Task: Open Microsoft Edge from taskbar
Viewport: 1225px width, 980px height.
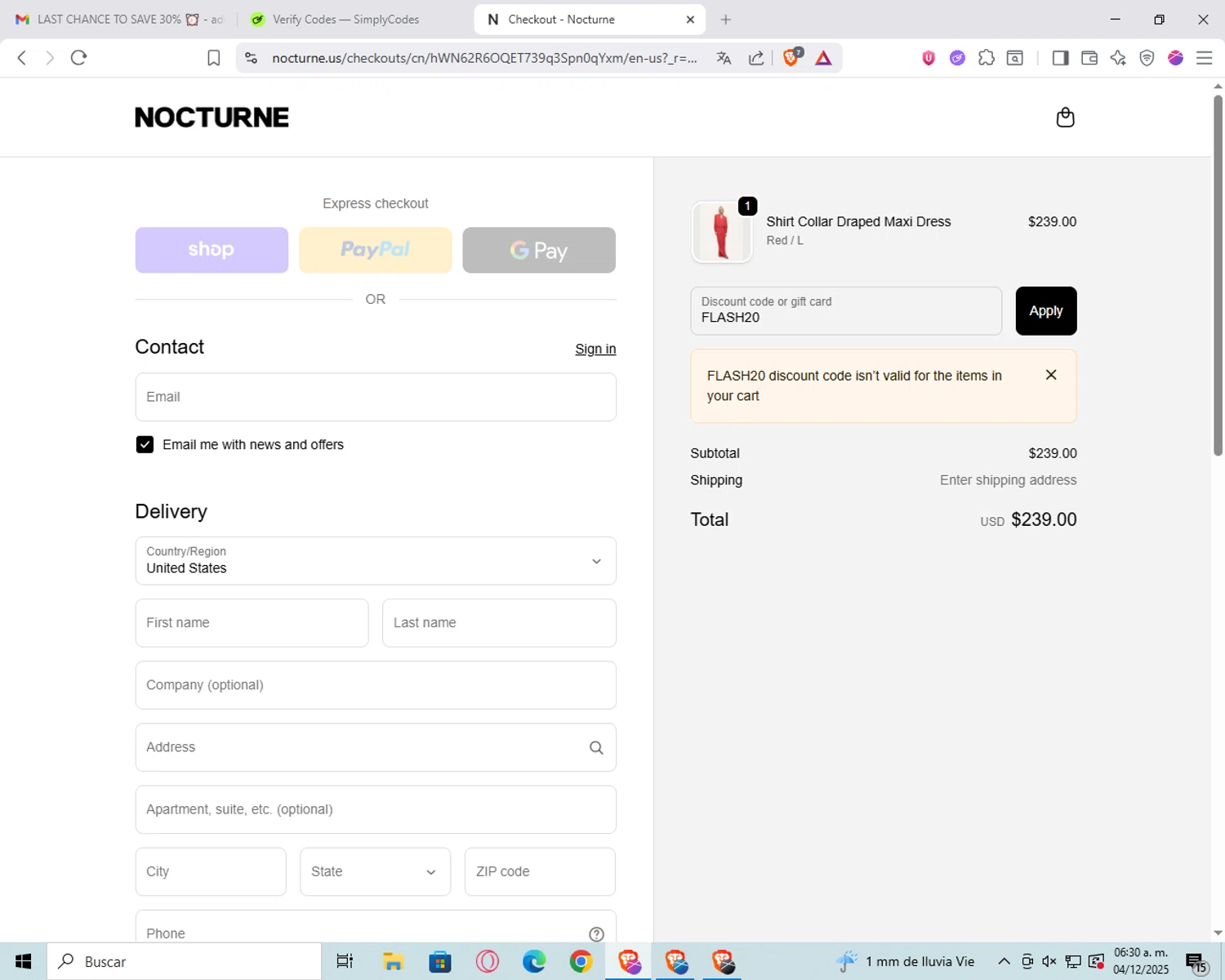Action: click(x=534, y=961)
